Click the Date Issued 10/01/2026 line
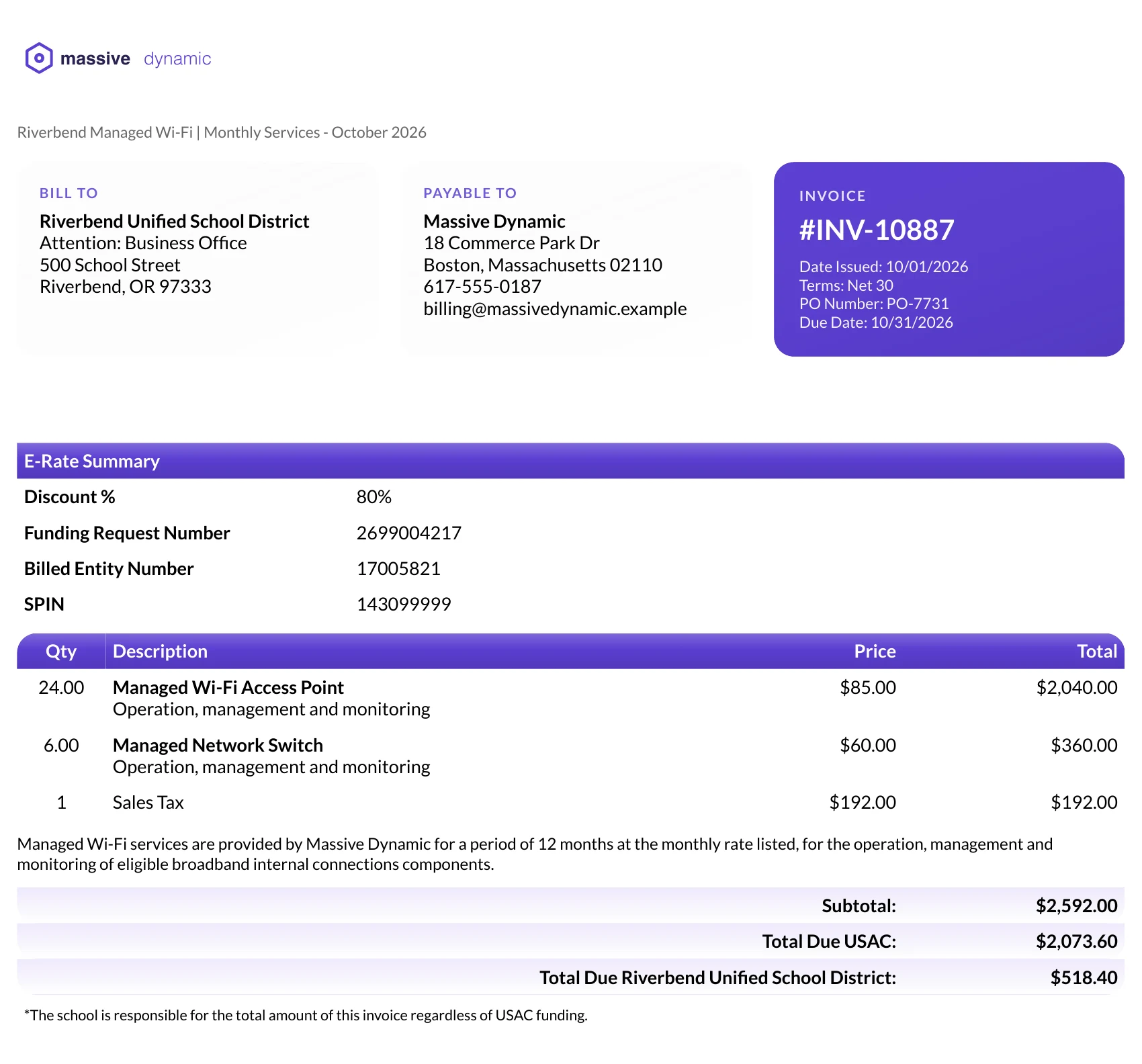This screenshot has width=1142, height=1064. tap(883, 267)
